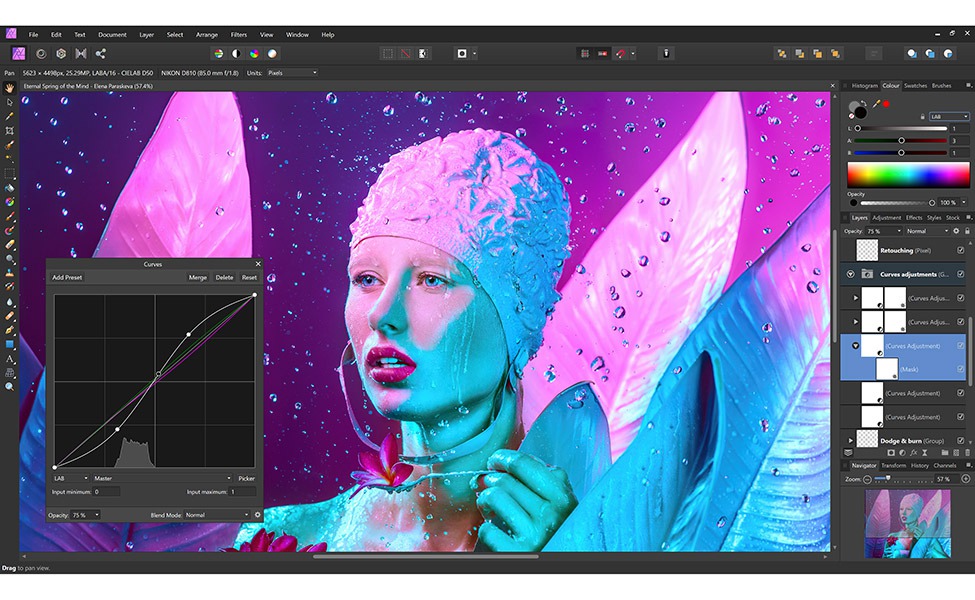
Task: Click the Navigator zoom slider
Action: pos(903,479)
